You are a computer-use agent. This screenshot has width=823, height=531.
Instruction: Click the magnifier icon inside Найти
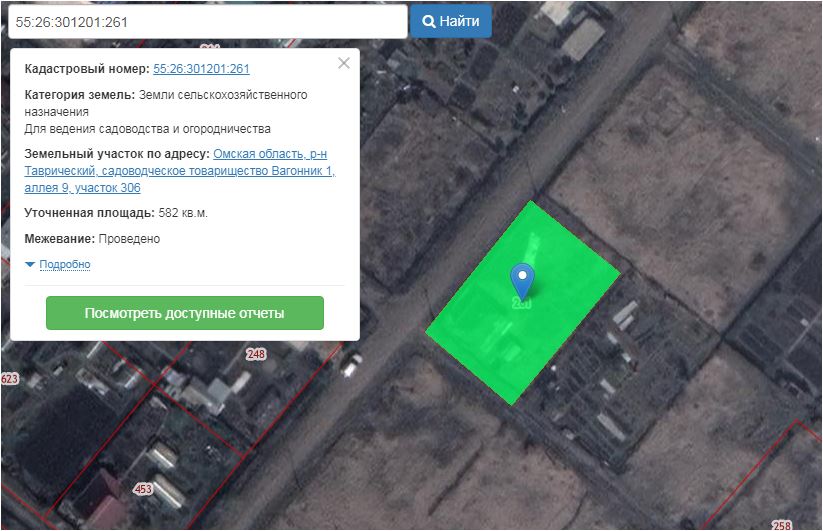pyautogui.click(x=428, y=21)
